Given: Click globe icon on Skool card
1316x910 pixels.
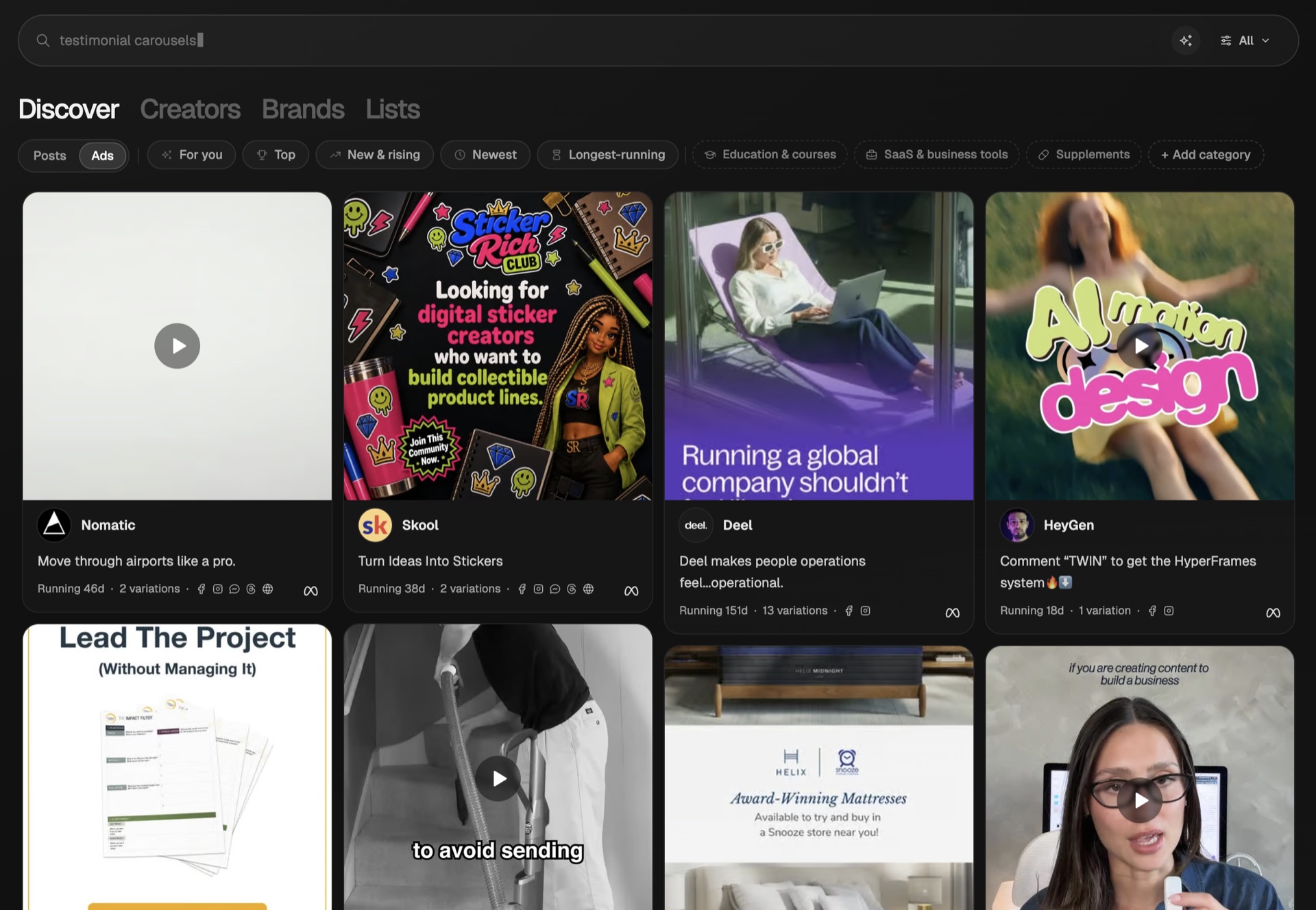Looking at the screenshot, I should pyautogui.click(x=588, y=589).
